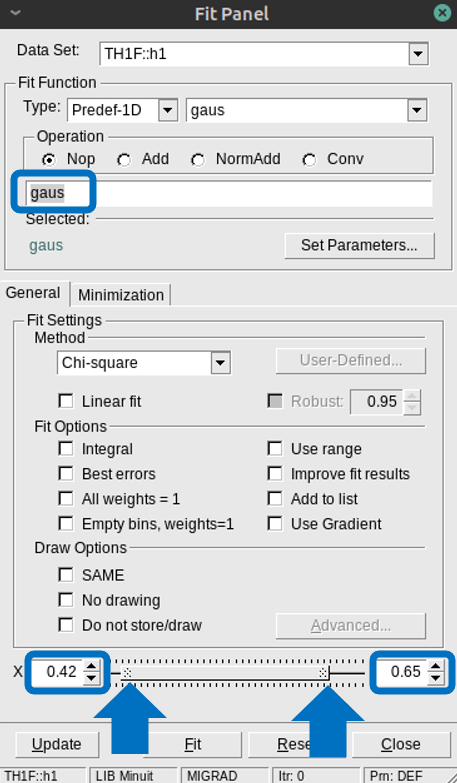Enable the Integral fit option

[x=66, y=448]
